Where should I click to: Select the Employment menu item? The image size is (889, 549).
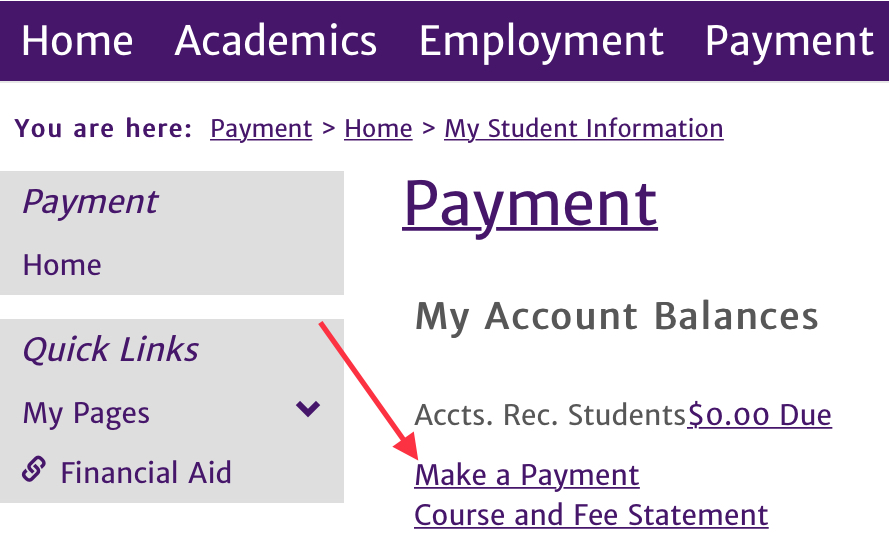point(541,41)
